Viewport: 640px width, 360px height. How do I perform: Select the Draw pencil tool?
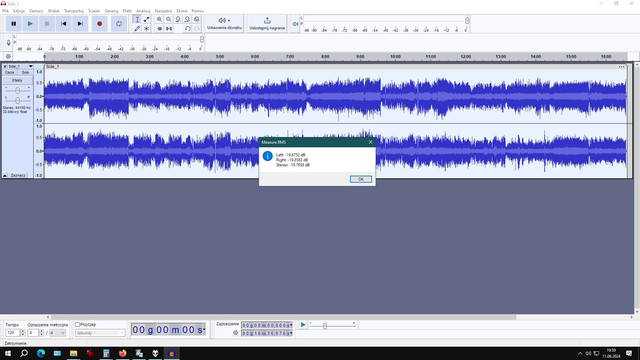coord(137,29)
